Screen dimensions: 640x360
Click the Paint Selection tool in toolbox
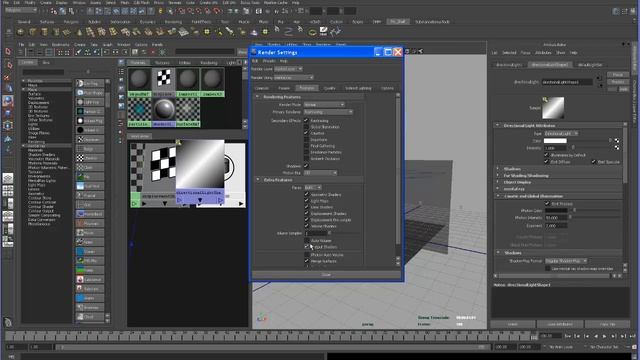[x=8, y=77]
